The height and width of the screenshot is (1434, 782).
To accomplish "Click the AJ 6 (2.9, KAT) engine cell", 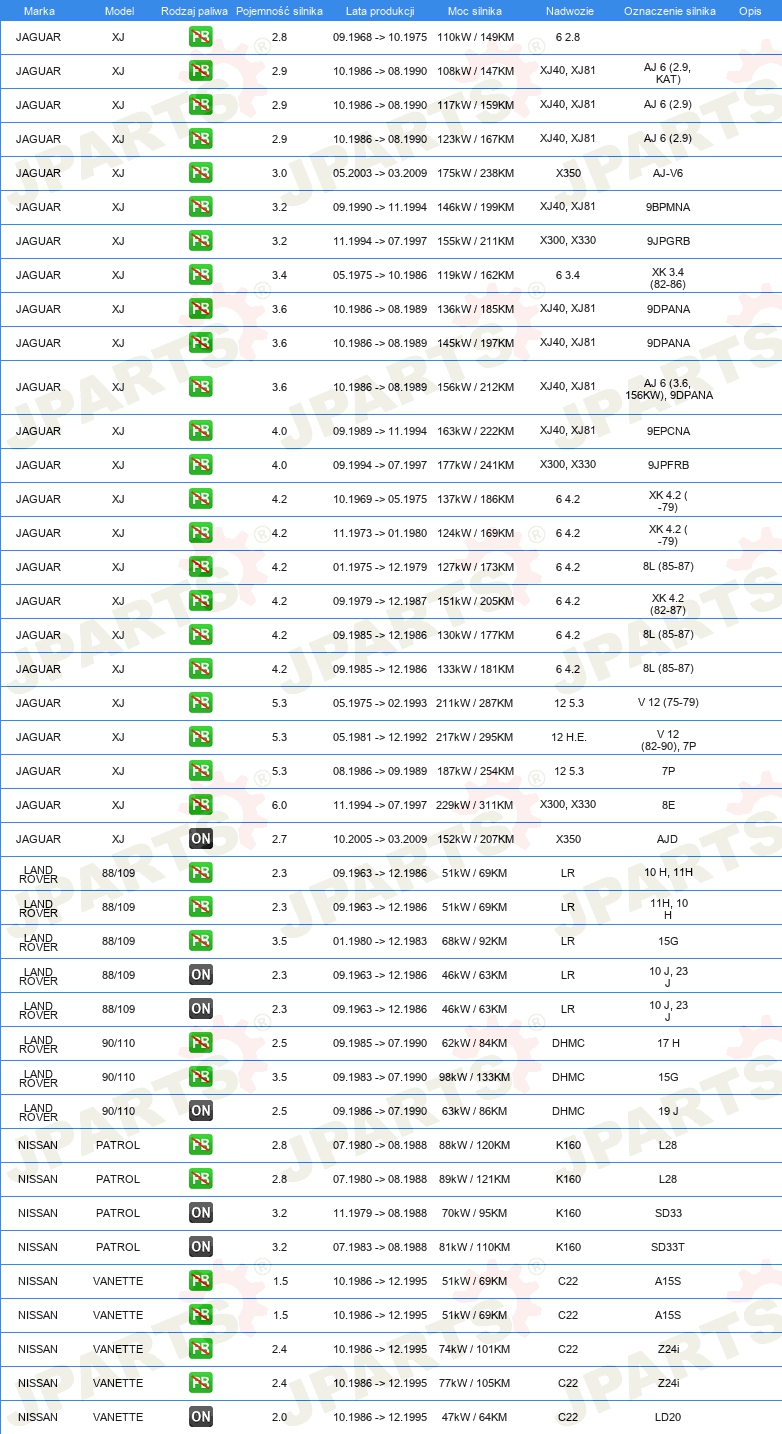I will tap(668, 72).
